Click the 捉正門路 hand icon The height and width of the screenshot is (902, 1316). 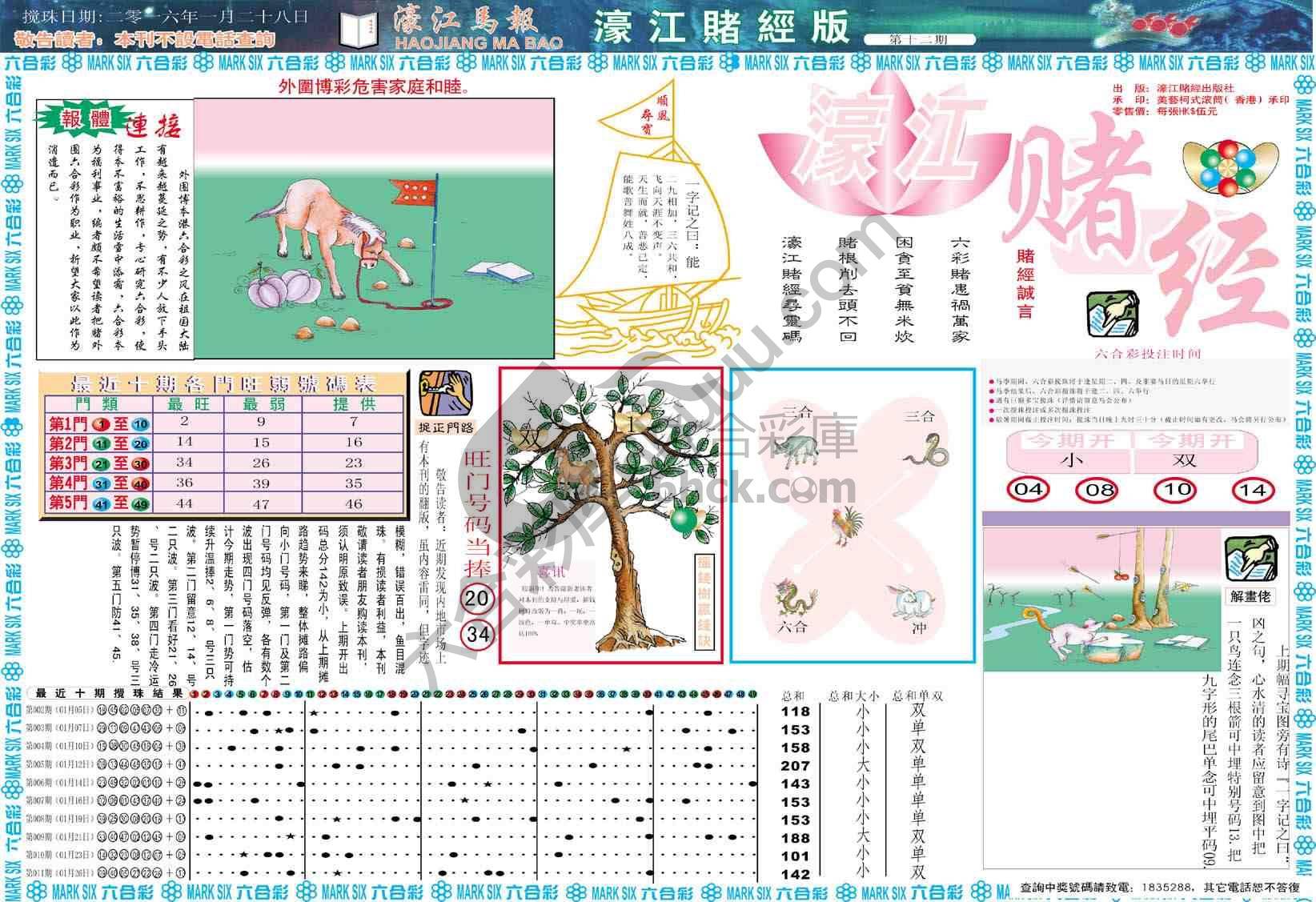tap(445, 392)
